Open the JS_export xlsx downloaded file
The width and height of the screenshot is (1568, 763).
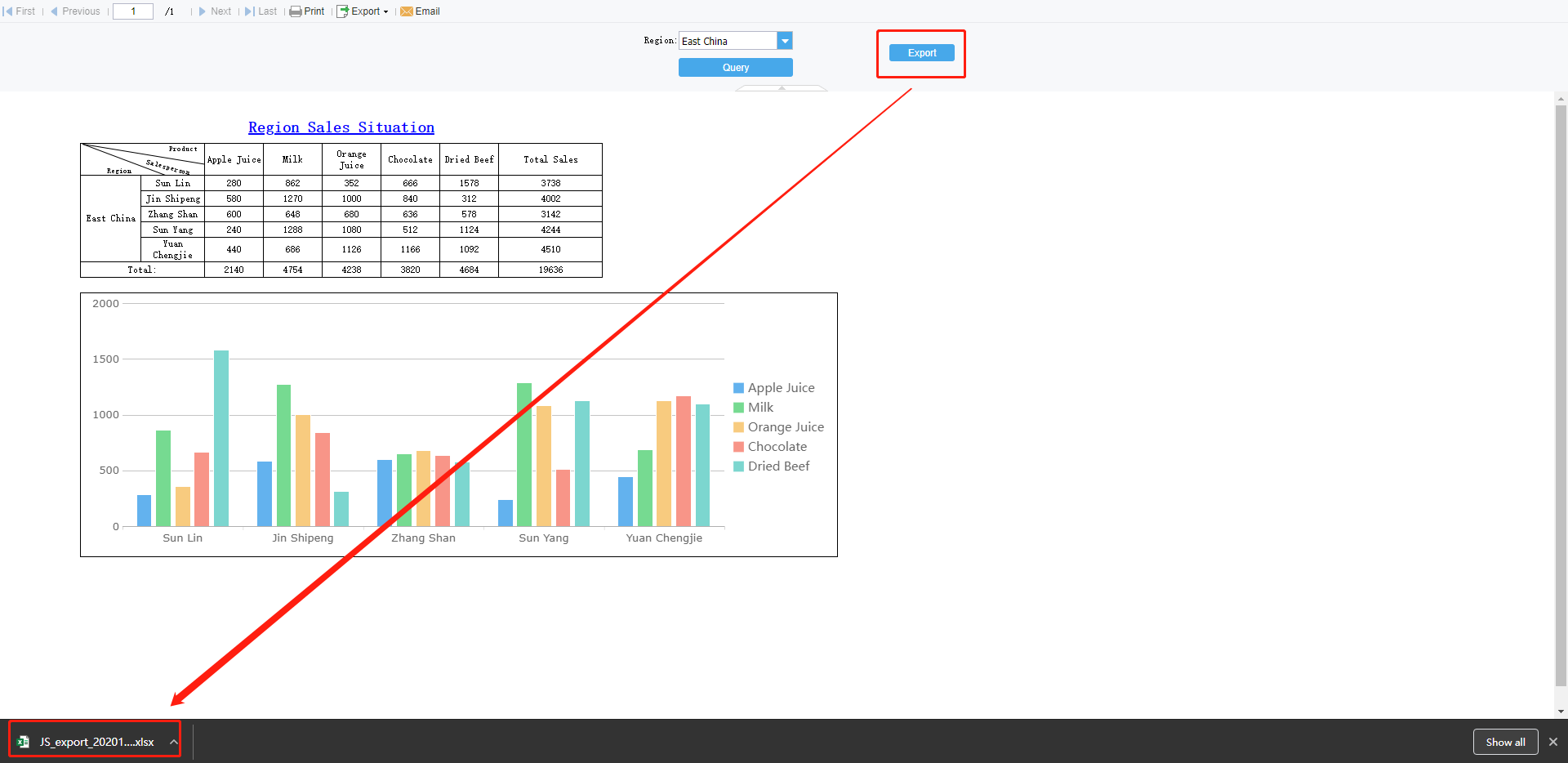[96, 742]
